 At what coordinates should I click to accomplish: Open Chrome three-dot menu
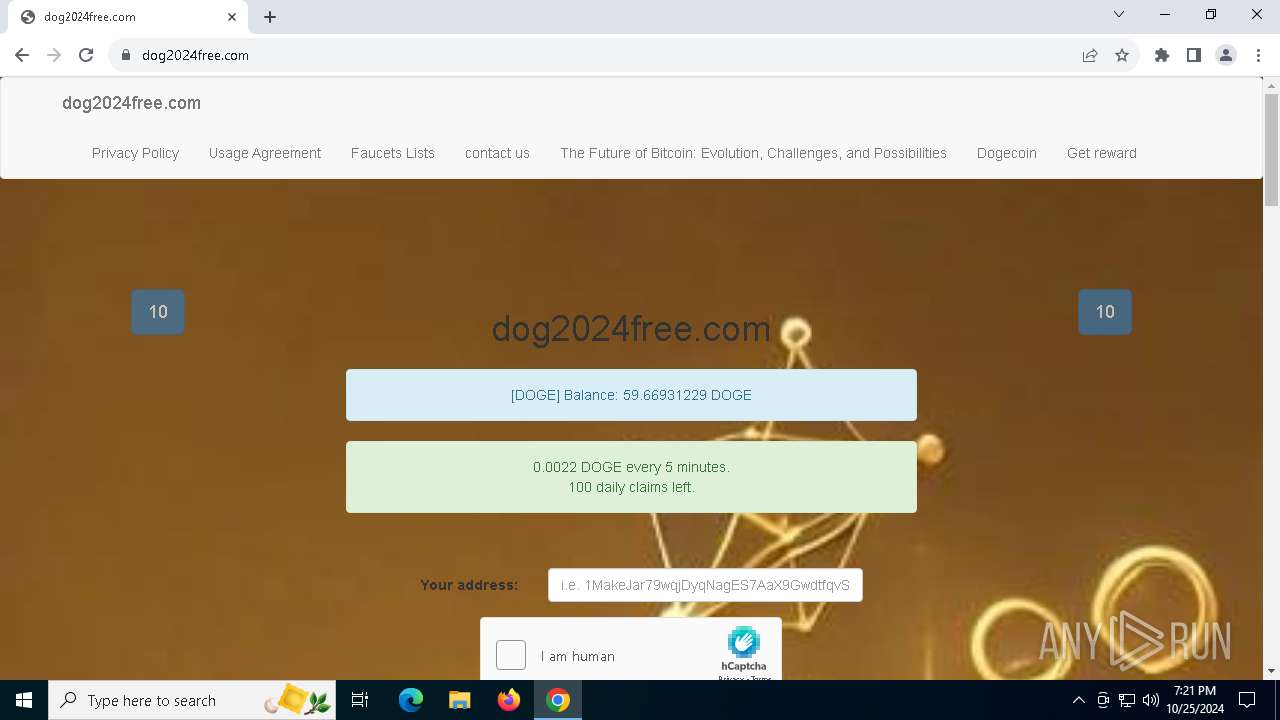tap(1258, 55)
